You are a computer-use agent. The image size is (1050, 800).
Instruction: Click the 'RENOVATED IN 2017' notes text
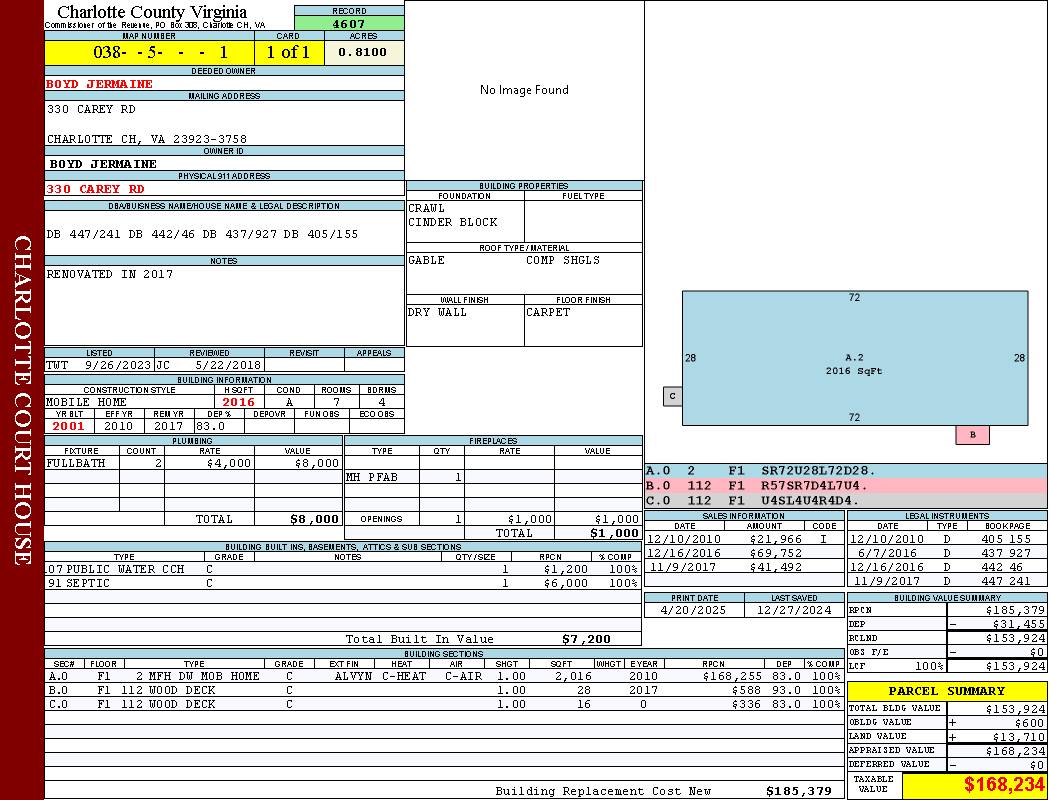pos(110,274)
